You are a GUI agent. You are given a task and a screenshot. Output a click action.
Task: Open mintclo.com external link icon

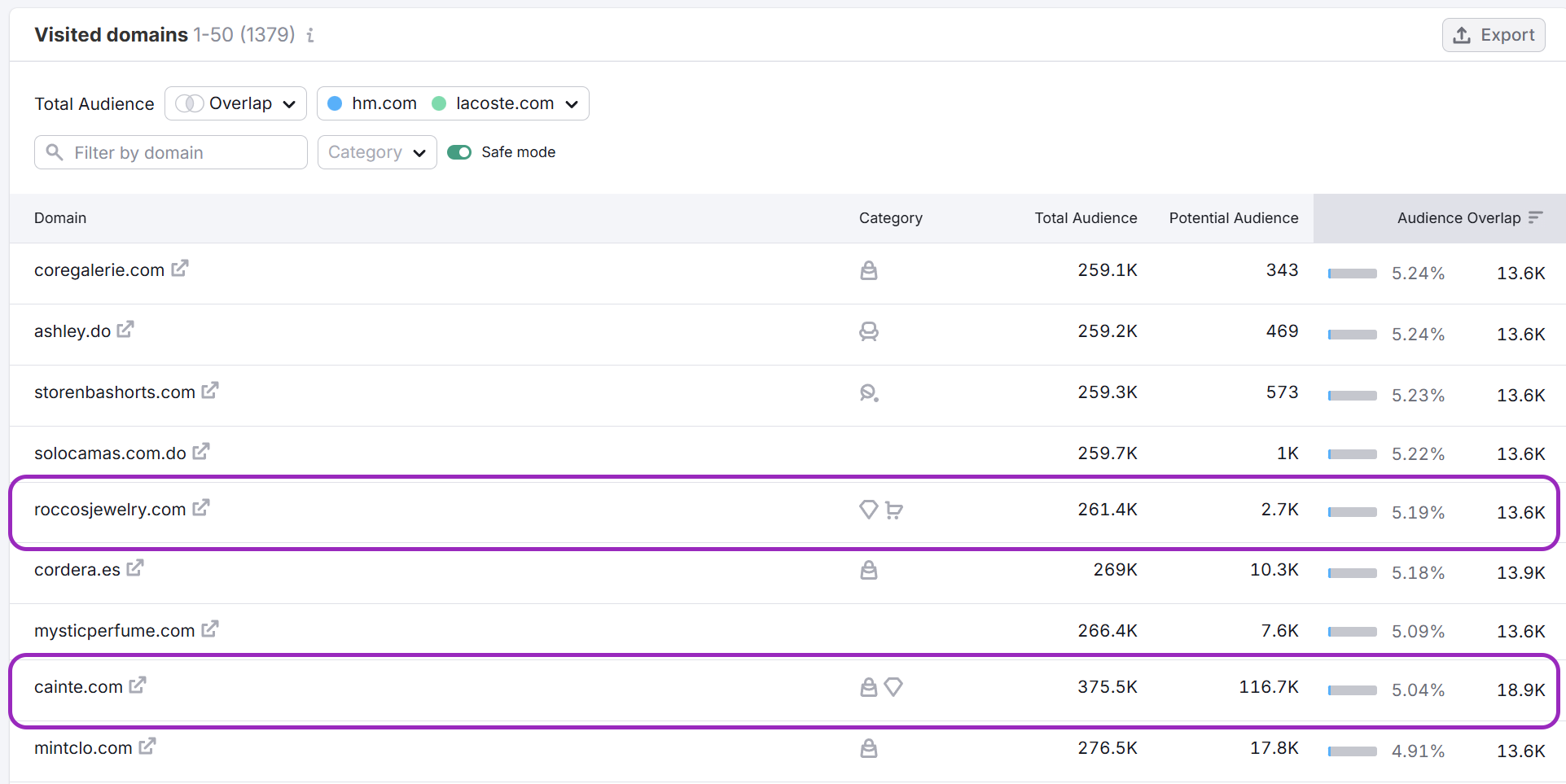[x=147, y=747]
